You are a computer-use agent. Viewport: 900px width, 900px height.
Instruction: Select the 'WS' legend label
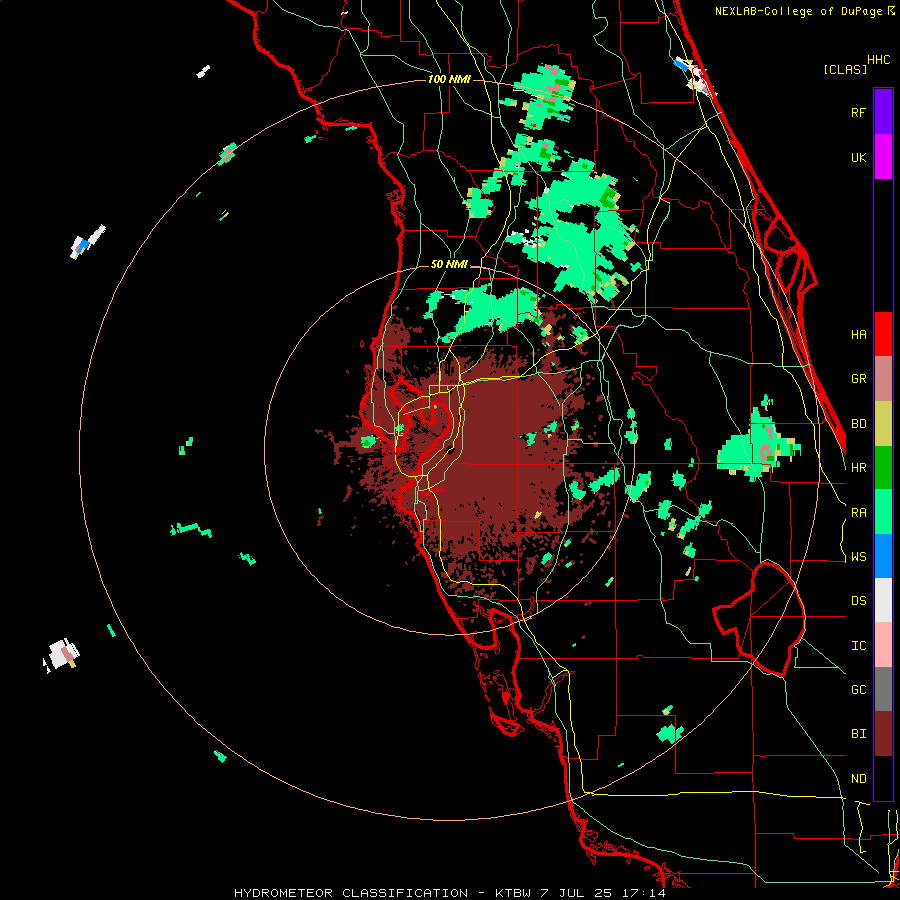tap(858, 557)
